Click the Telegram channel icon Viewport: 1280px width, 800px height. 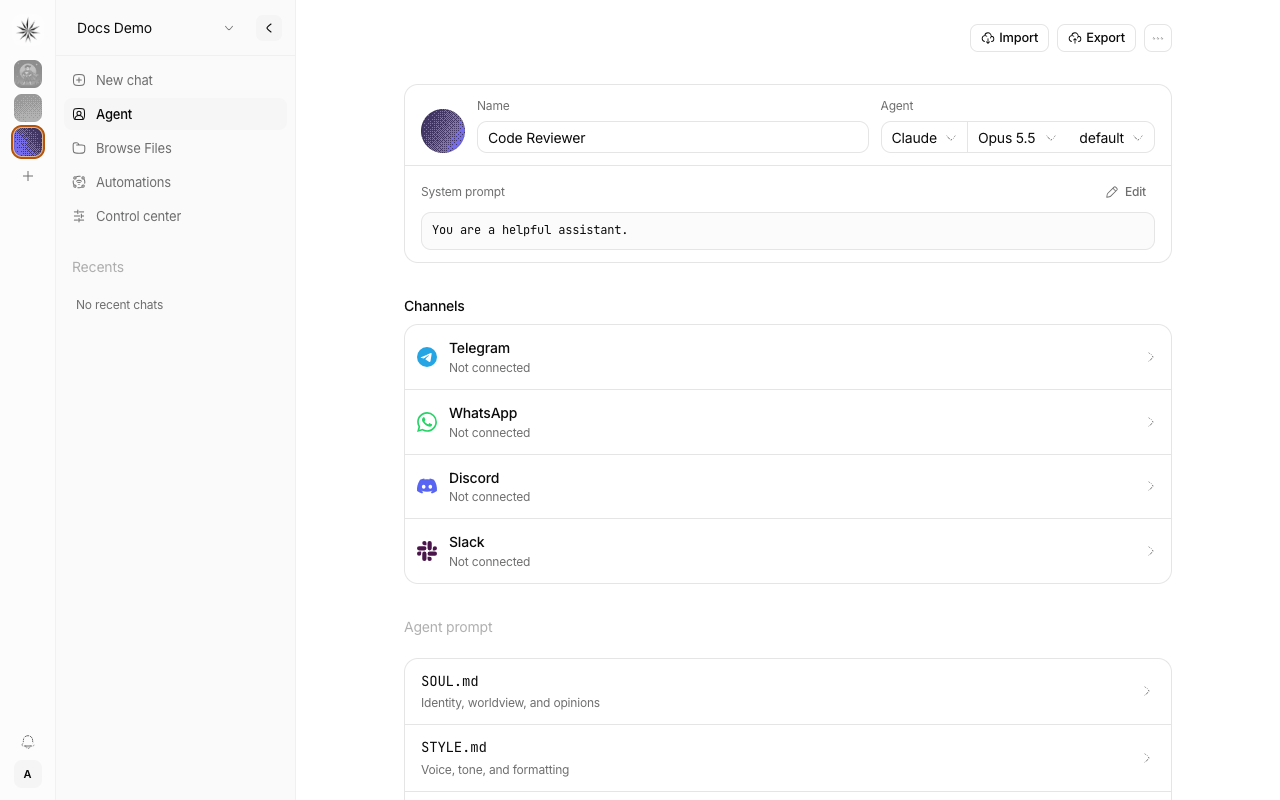tap(427, 357)
